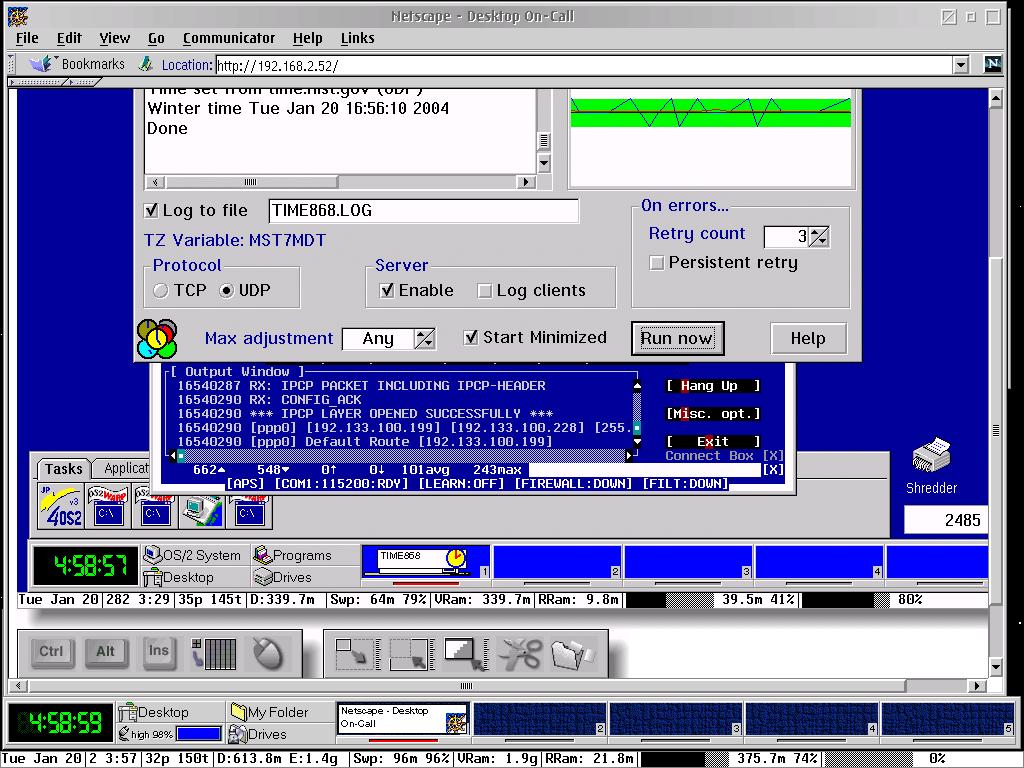
Task: Open the Edit menu
Action: coord(69,39)
